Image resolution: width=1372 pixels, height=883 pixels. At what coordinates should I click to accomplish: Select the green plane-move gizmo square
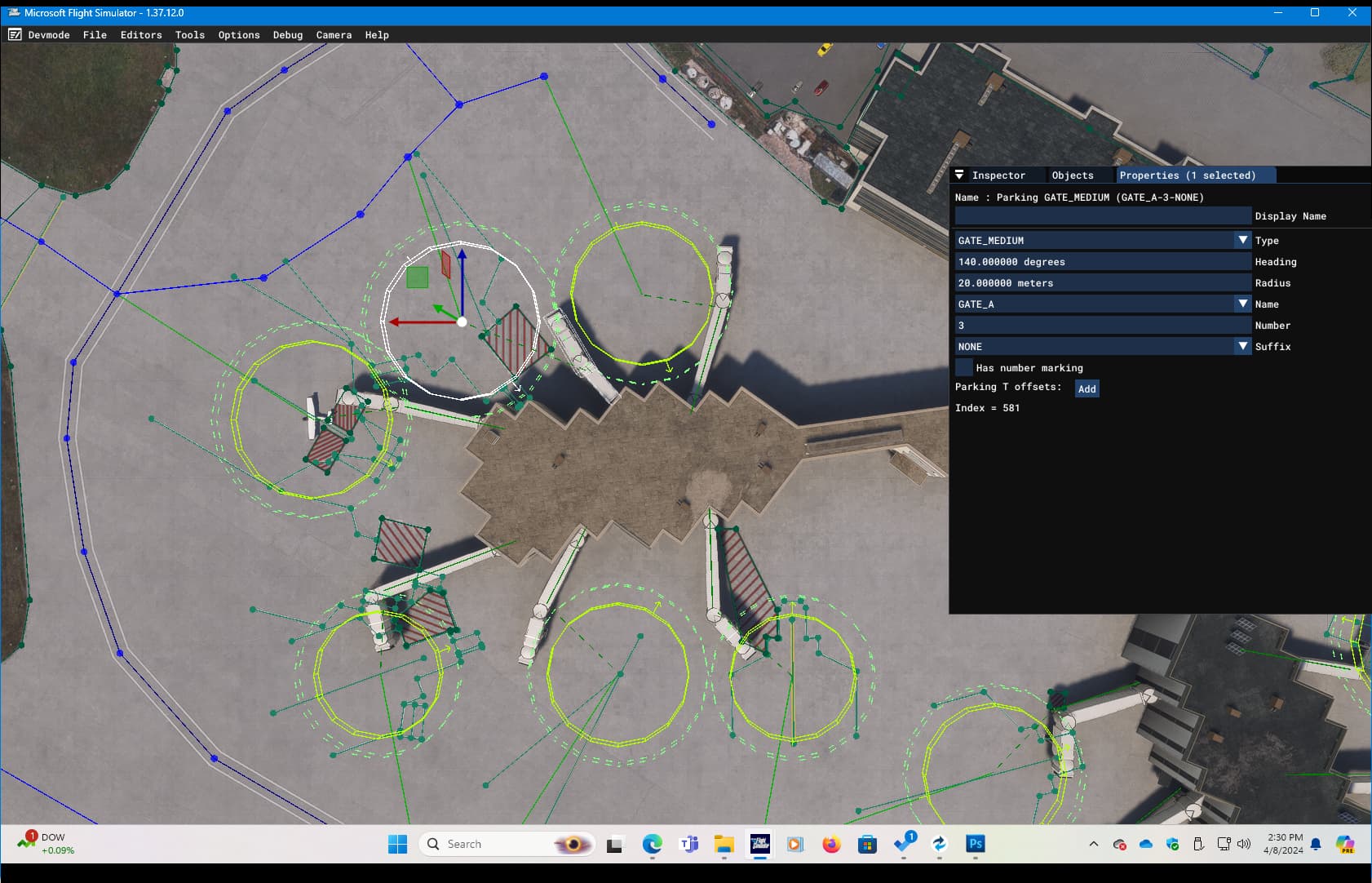pos(417,277)
